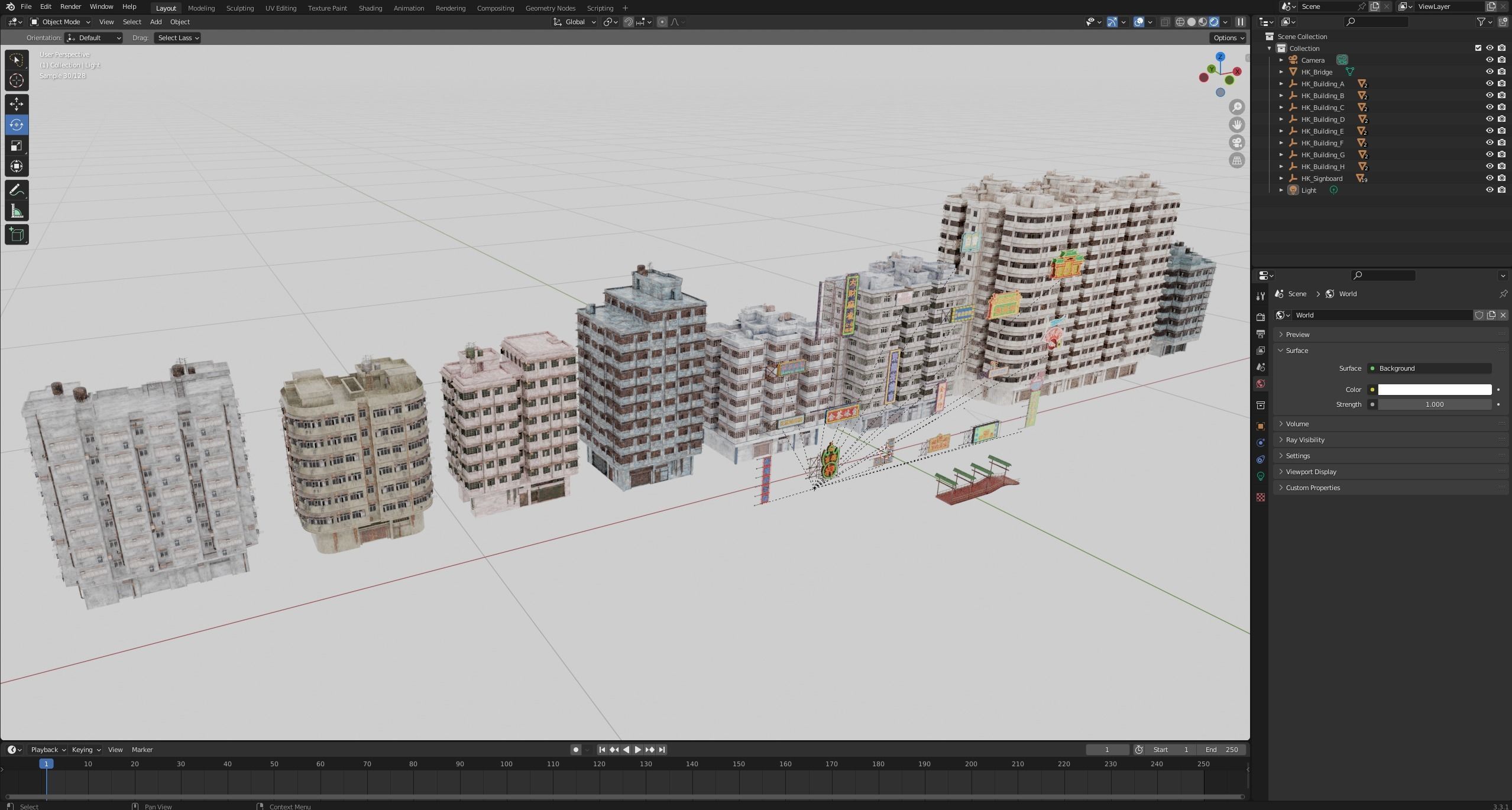Pick the Annotate pencil tool
Screen dimensions: 1512x810
tap(17, 190)
